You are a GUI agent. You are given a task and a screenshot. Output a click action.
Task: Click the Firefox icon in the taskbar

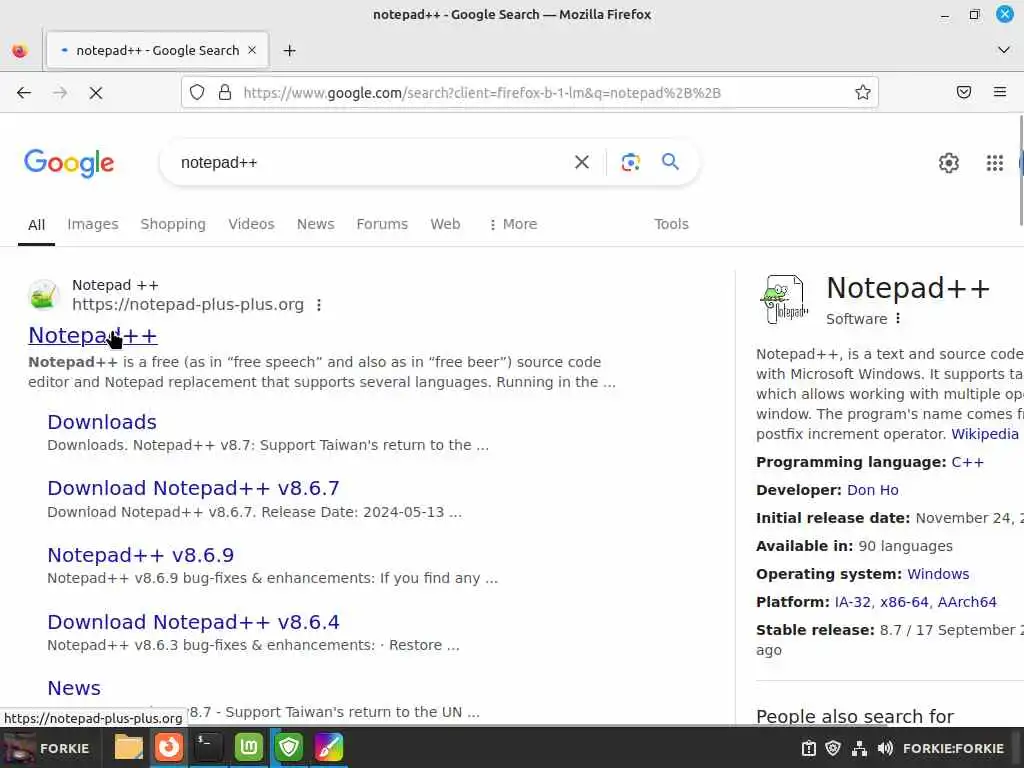168,747
